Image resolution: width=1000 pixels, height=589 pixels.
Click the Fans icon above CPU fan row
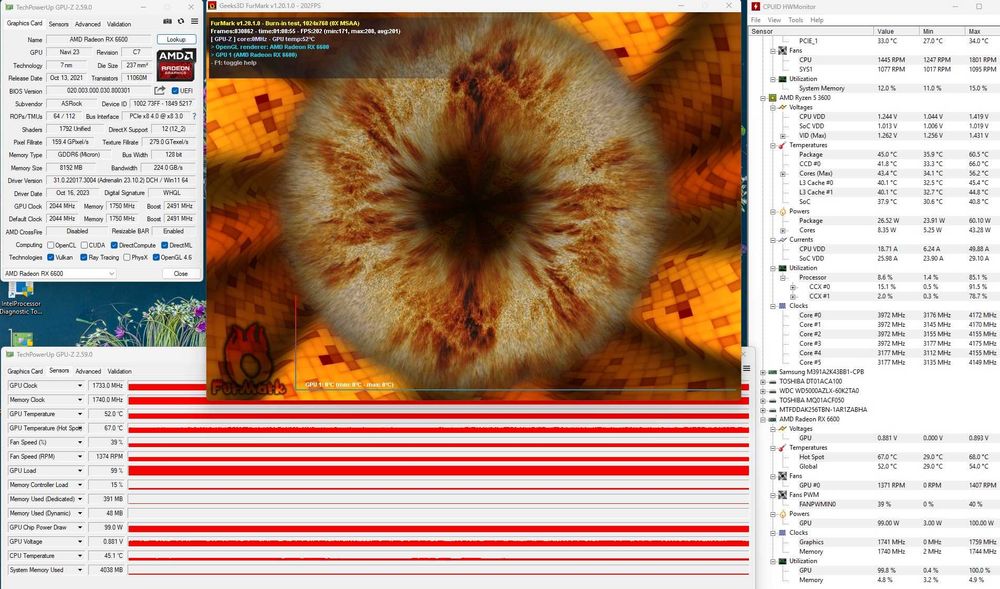point(783,50)
